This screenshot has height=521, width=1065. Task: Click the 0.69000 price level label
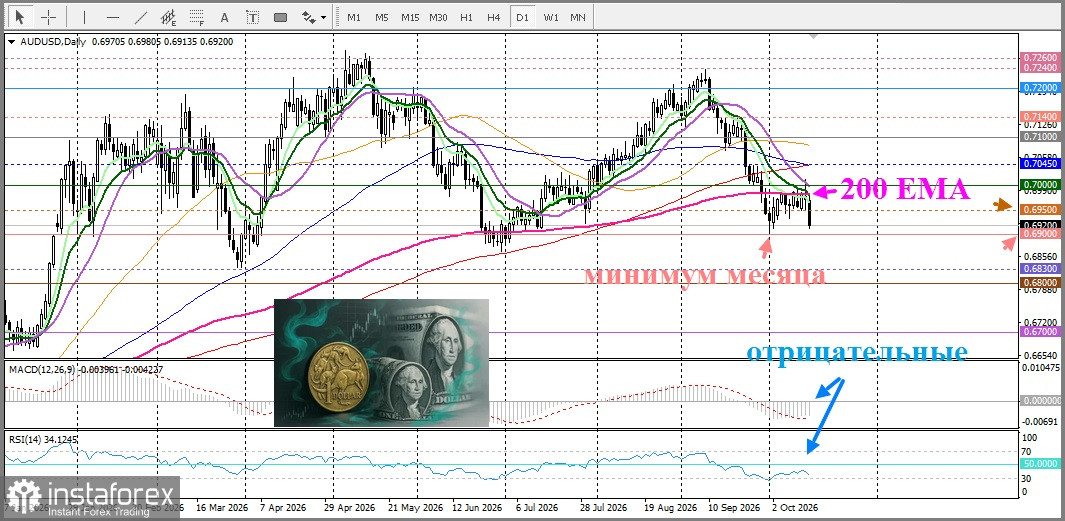1041,234
